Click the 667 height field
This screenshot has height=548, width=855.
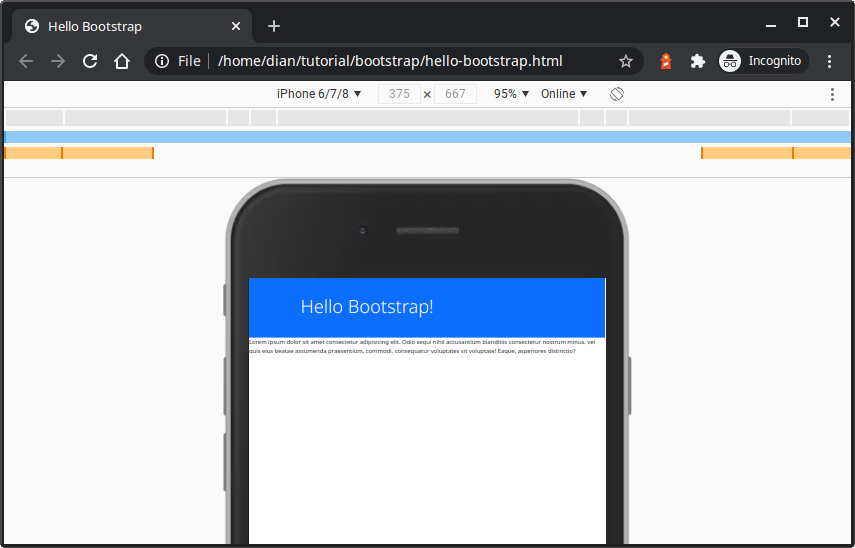coord(455,94)
